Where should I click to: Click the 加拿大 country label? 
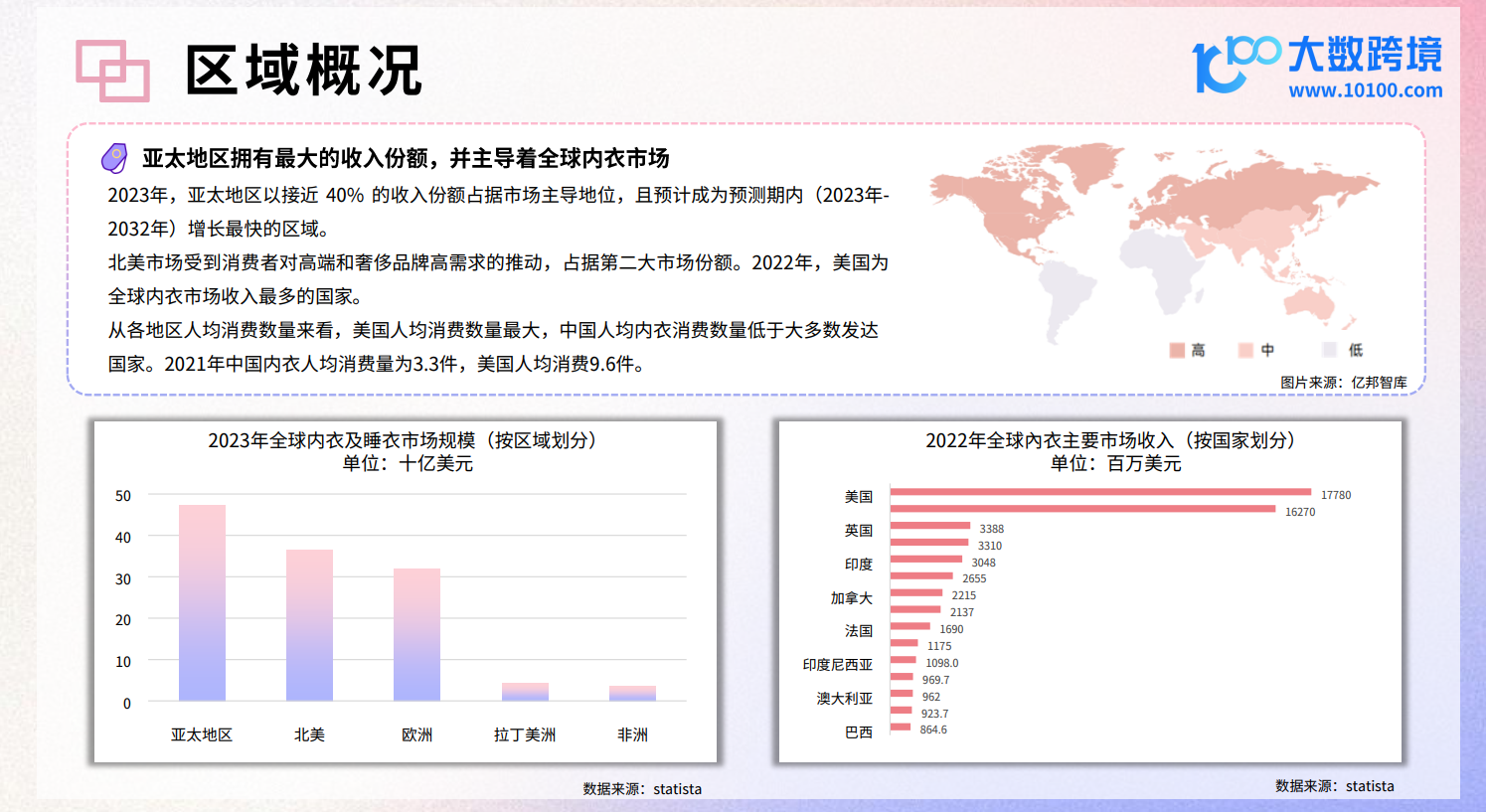coord(852,598)
